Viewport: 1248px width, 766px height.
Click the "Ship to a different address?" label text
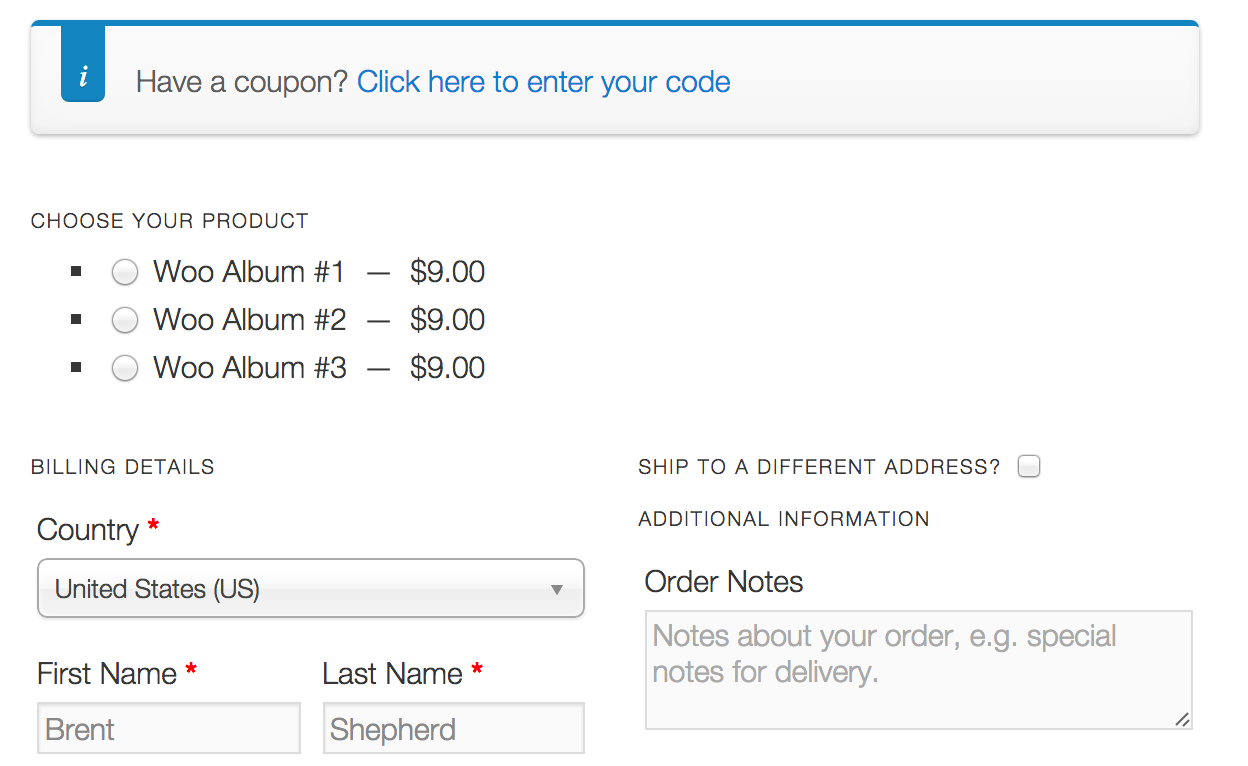tap(819, 467)
